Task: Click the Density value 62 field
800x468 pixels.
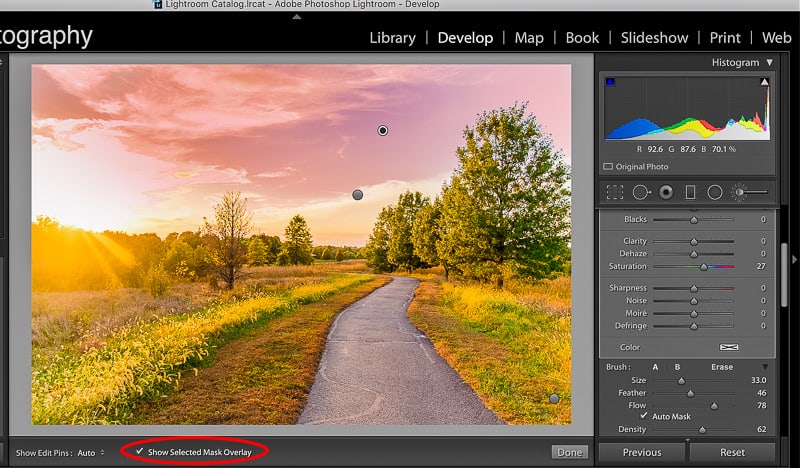Action: (761, 429)
